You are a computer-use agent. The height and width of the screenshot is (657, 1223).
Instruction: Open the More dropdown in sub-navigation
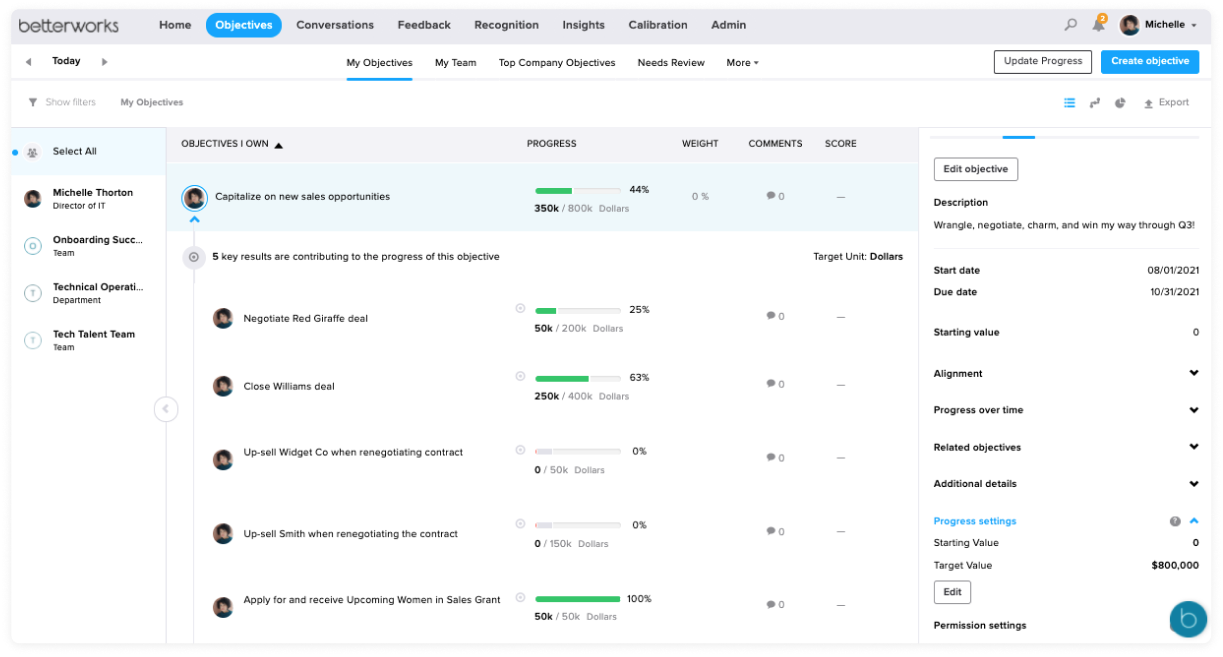742,63
